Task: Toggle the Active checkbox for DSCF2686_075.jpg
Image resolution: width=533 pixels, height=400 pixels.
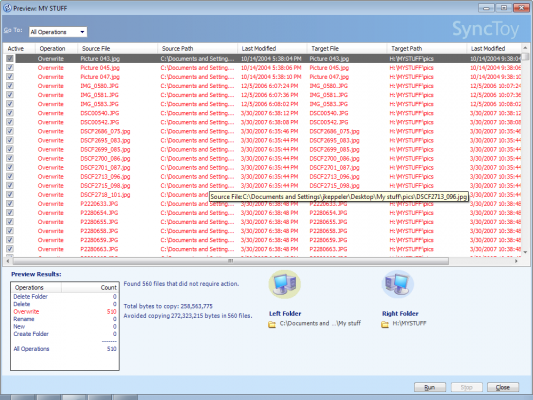Action: [10, 131]
